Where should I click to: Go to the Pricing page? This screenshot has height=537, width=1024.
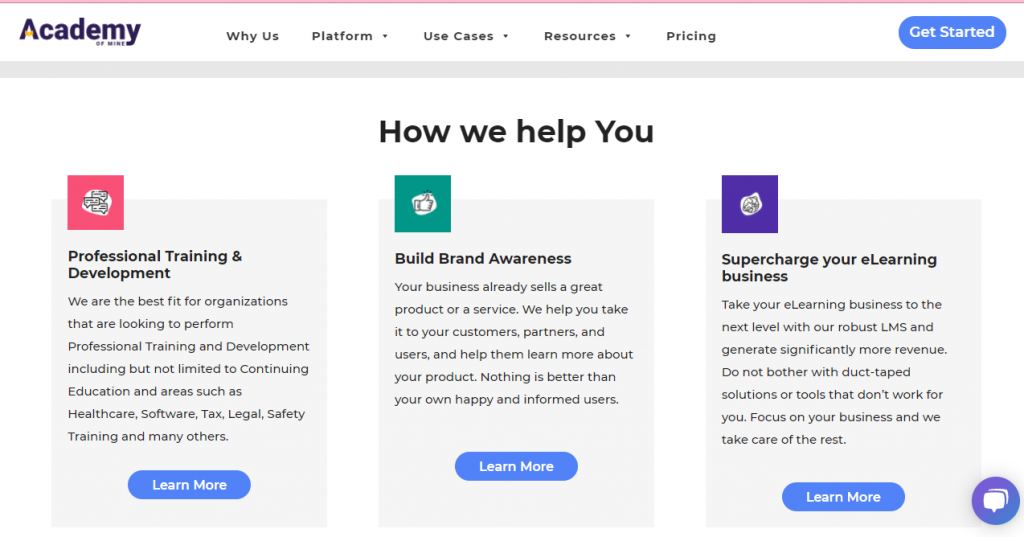point(691,37)
